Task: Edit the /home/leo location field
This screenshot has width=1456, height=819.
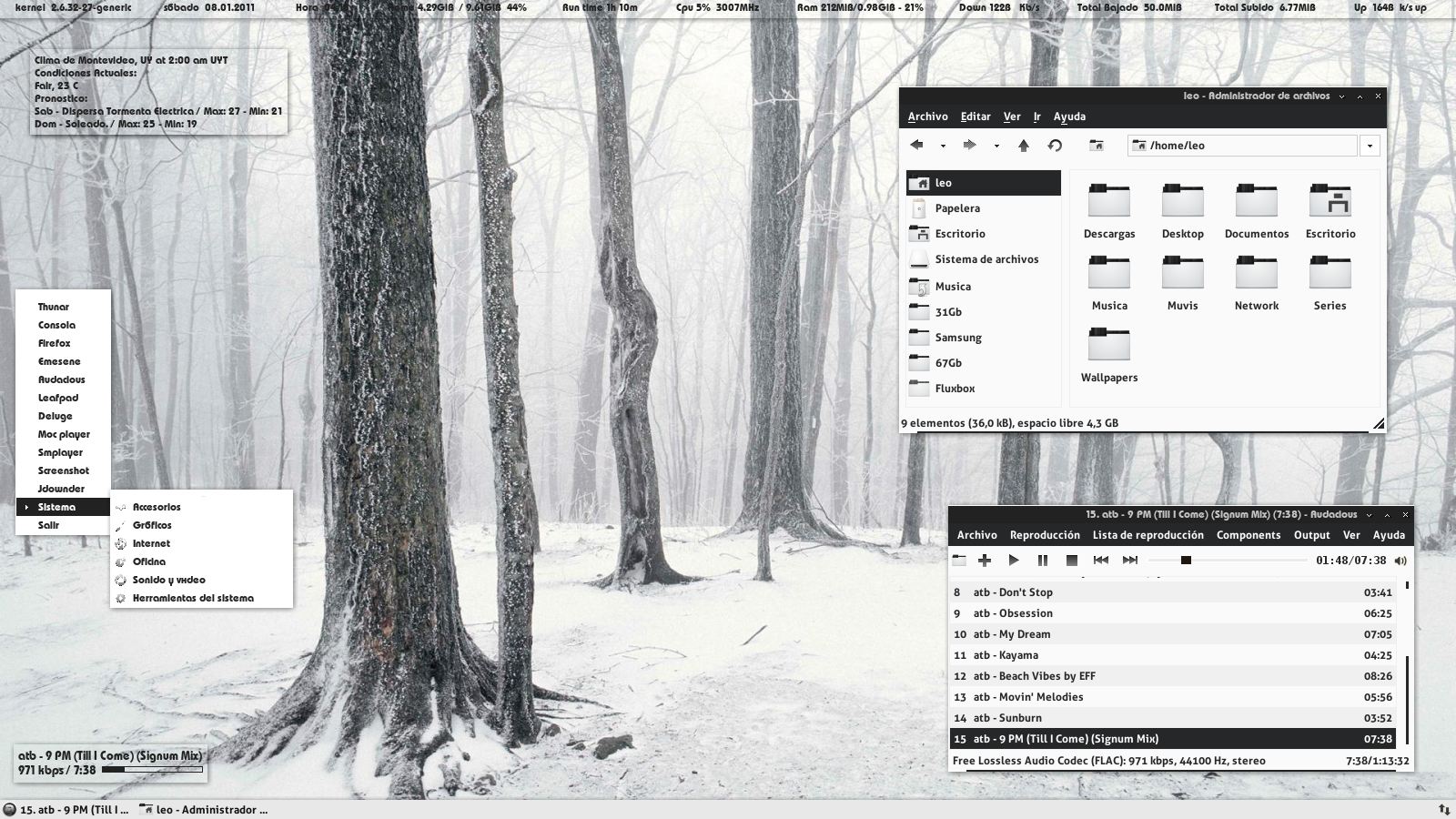Action: tap(1242, 146)
